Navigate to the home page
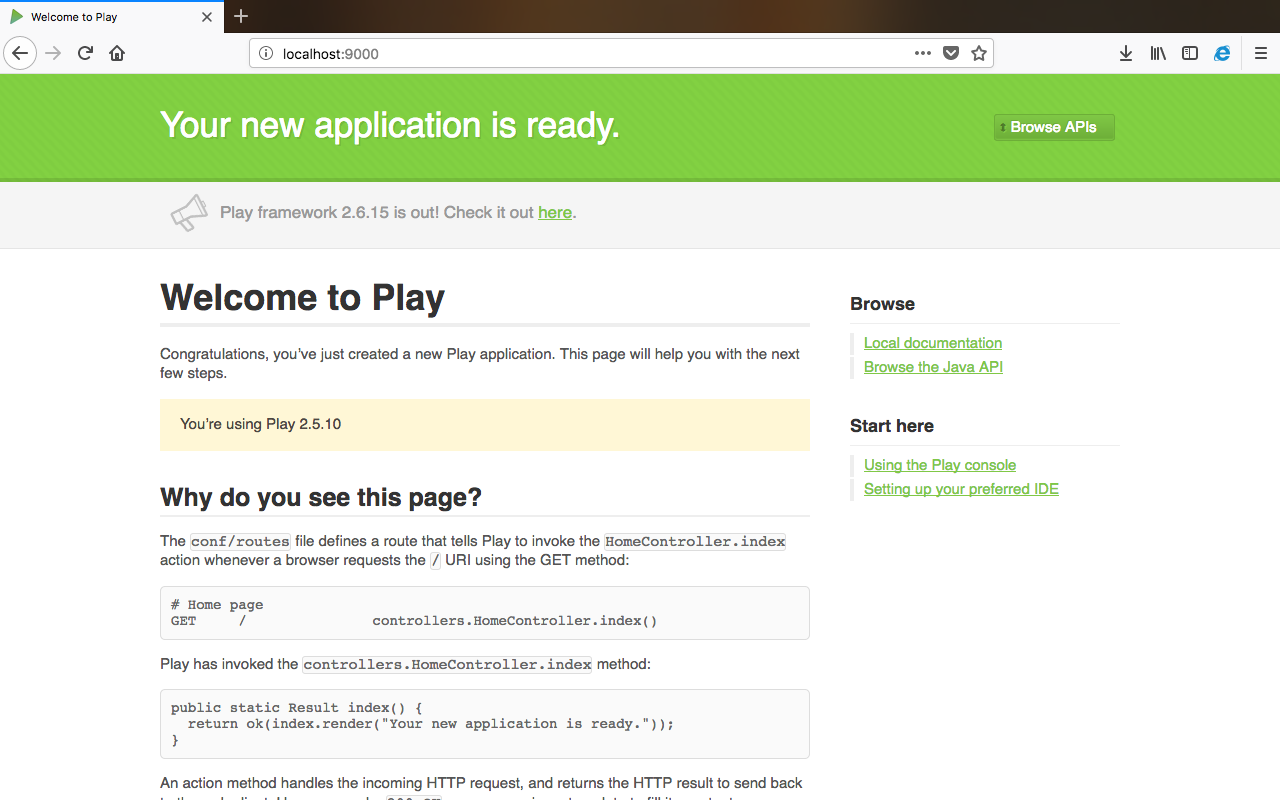The image size is (1280, 800). click(116, 53)
